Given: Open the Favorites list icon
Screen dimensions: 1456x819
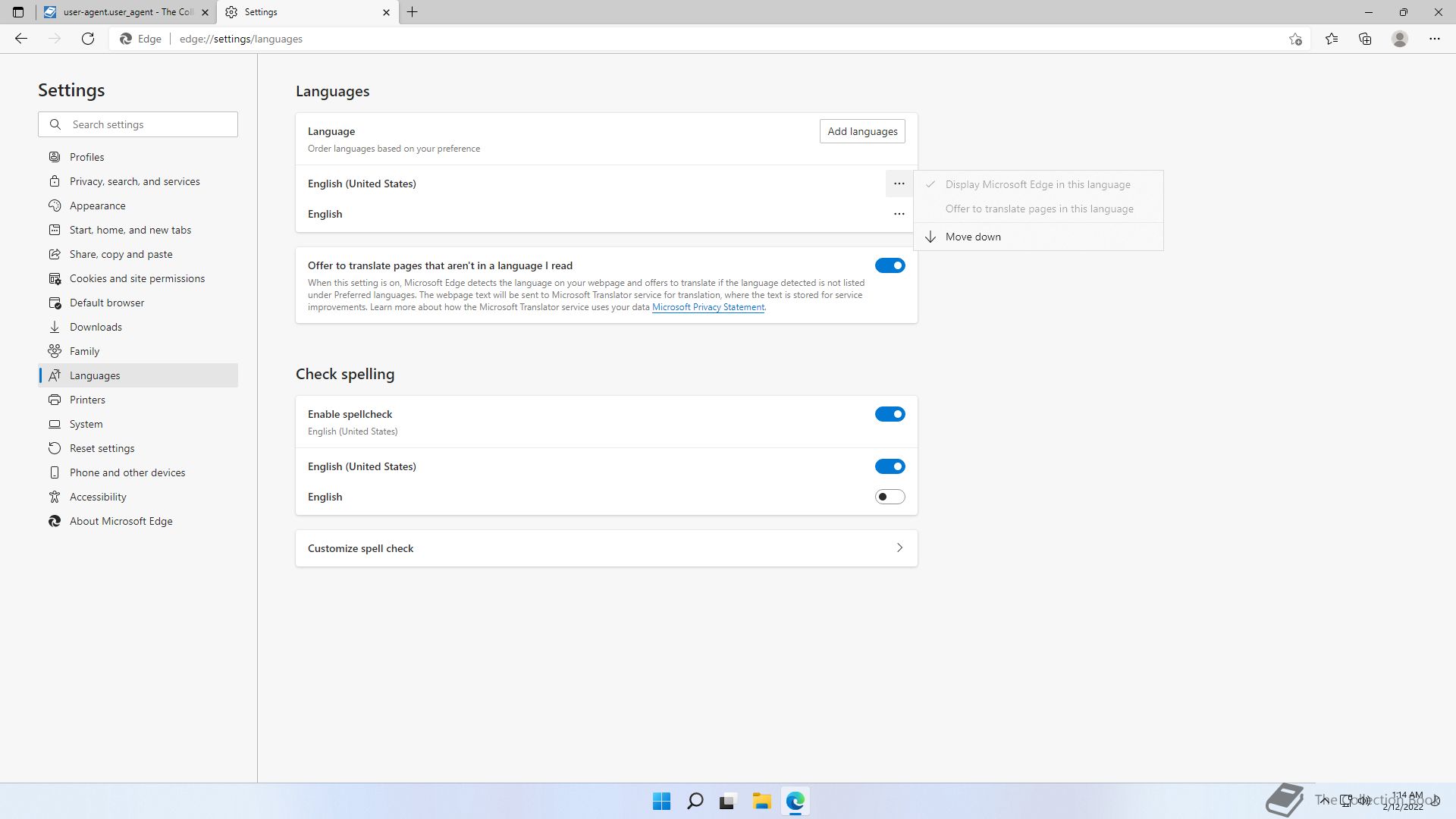Looking at the screenshot, I should 1332,39.
